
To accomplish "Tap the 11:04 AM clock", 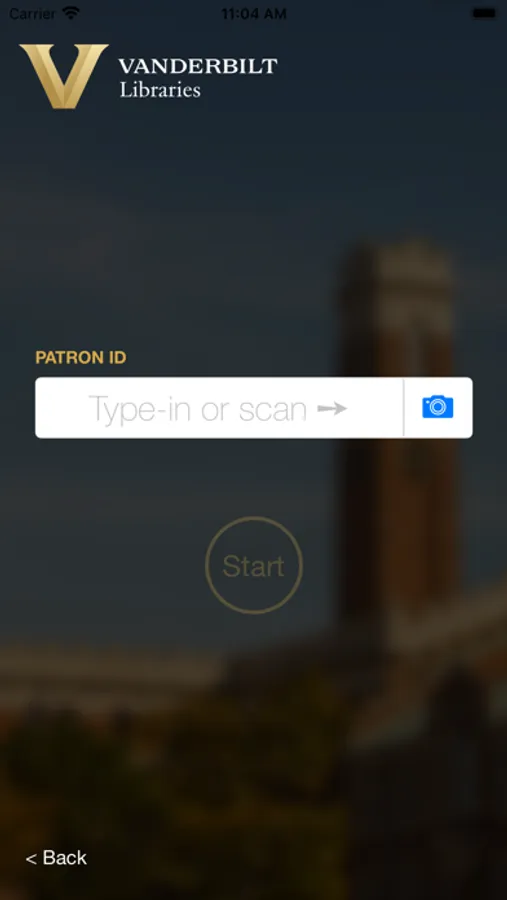I will pos(254,14).
